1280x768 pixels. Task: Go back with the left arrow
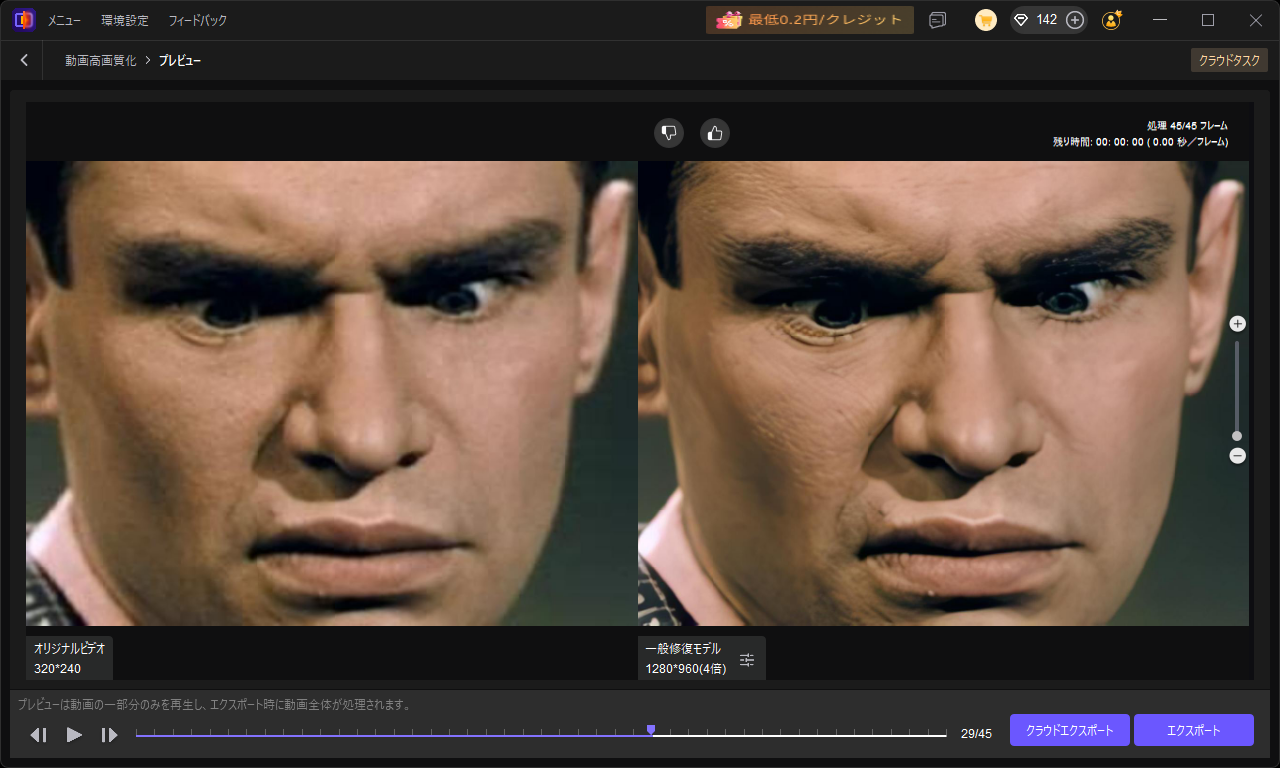(24, 61)
